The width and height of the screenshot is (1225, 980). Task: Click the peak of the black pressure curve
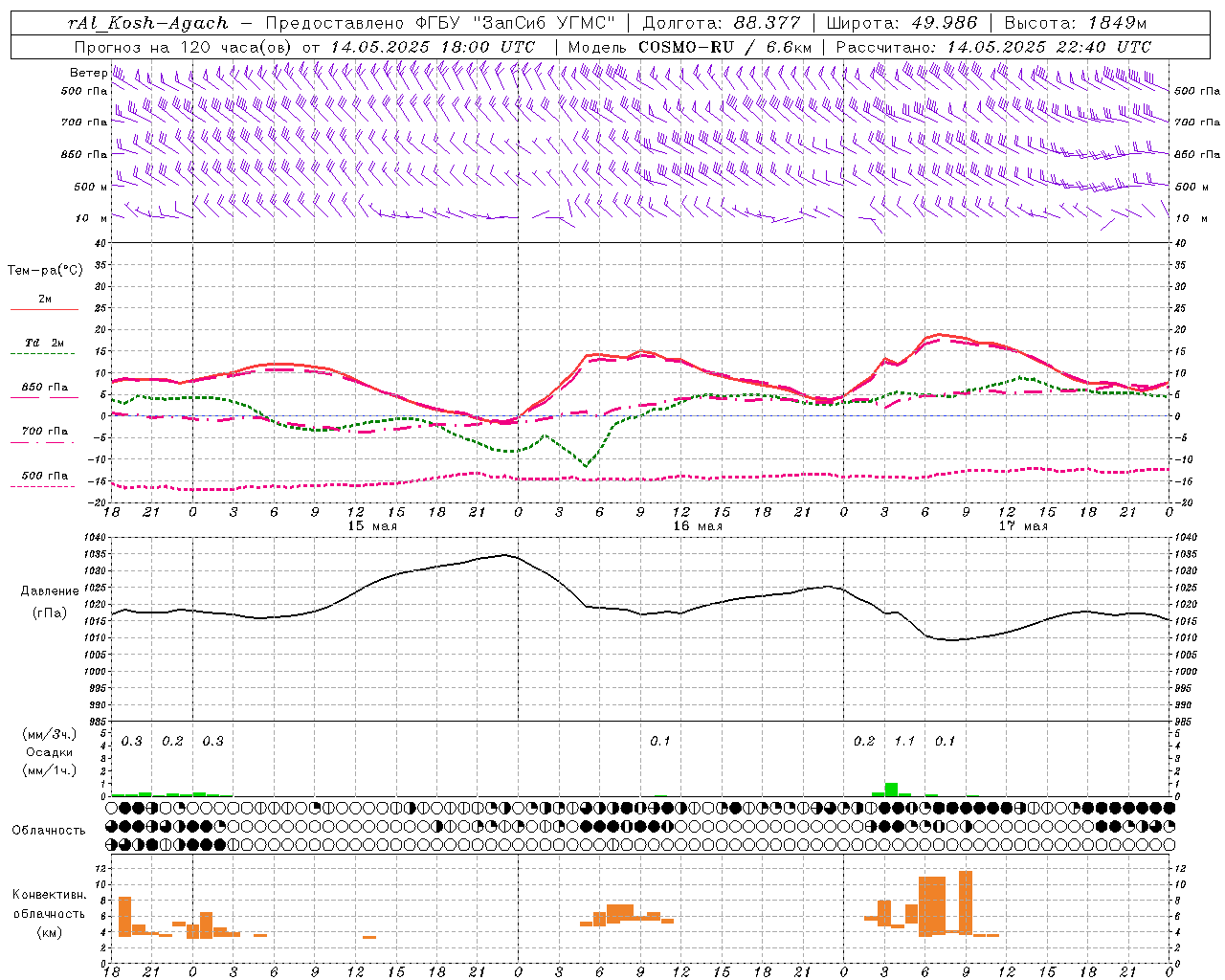[504, 554]
